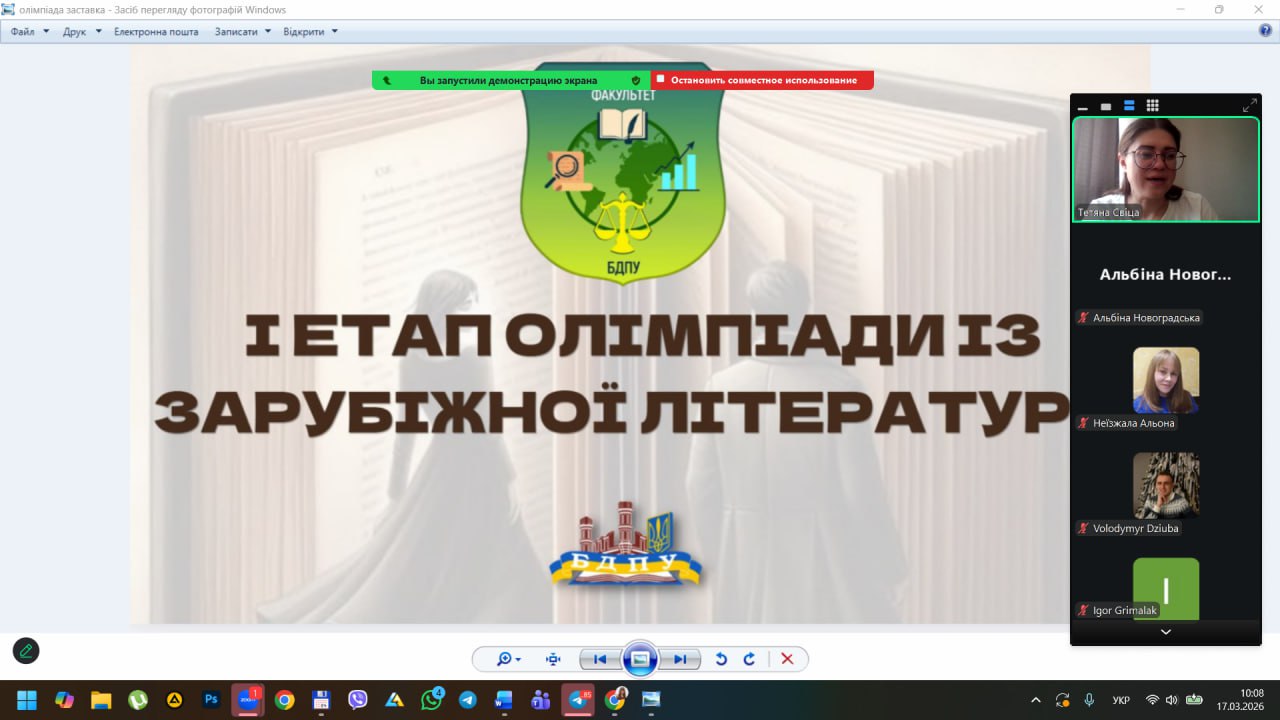Open the green annotation pencil button
Screen dimensions: 1280x720
pyautogui.click(x=26, y=651)
